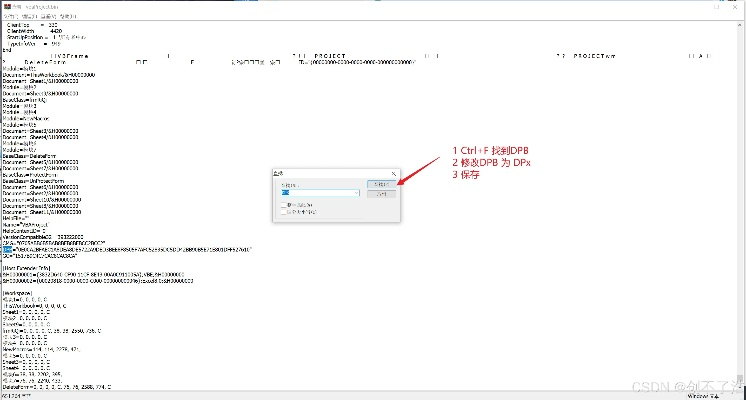Click the [Host Extender Info] line

click(26, 268)
